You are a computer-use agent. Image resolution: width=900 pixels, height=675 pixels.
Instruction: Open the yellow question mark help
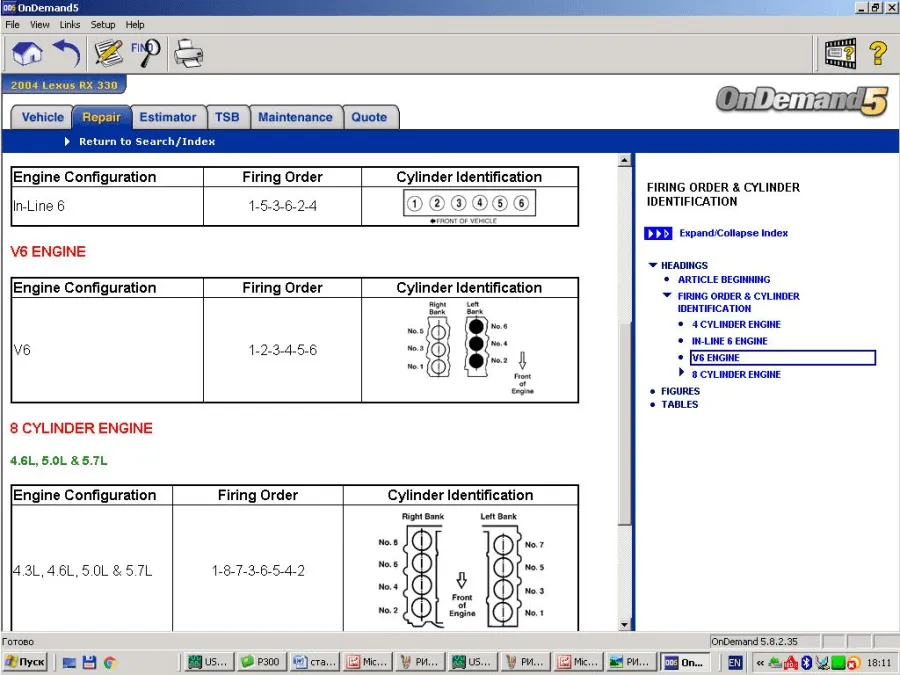[878, 53]
